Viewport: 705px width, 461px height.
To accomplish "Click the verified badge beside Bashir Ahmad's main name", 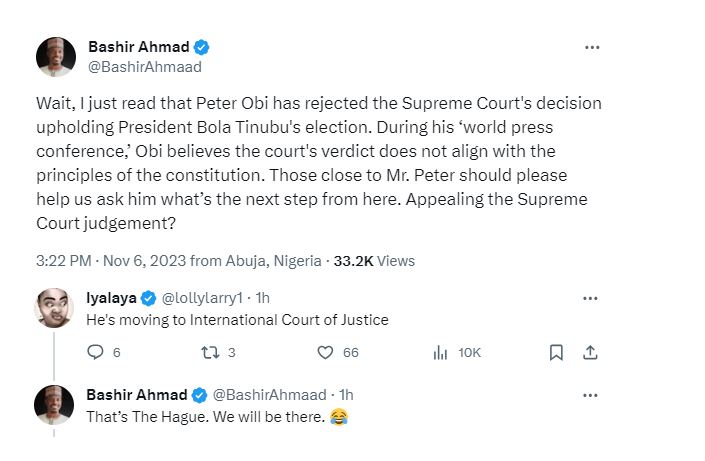I will click(x=201, y=47).
